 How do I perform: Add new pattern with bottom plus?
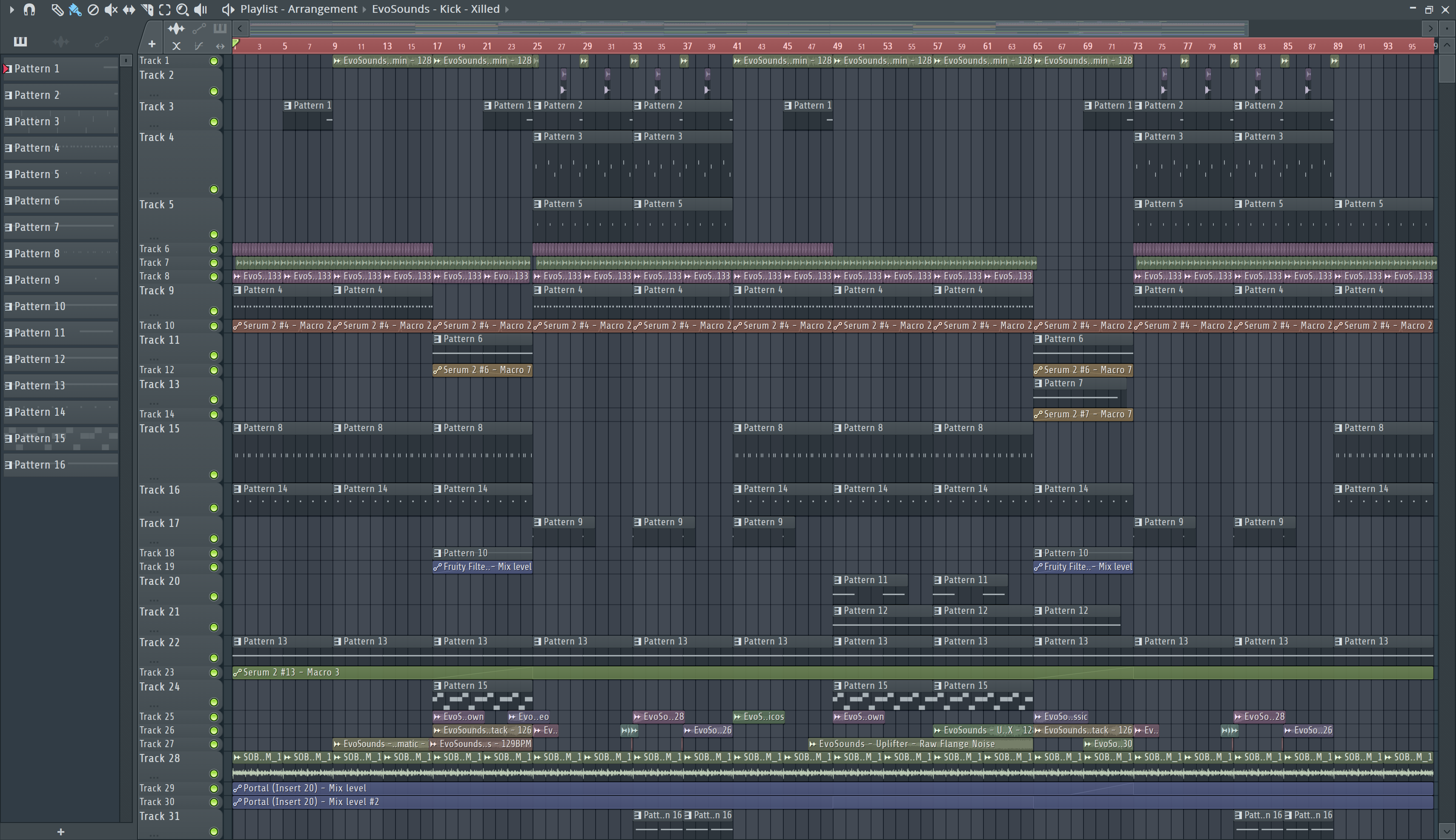coord(60,832)
